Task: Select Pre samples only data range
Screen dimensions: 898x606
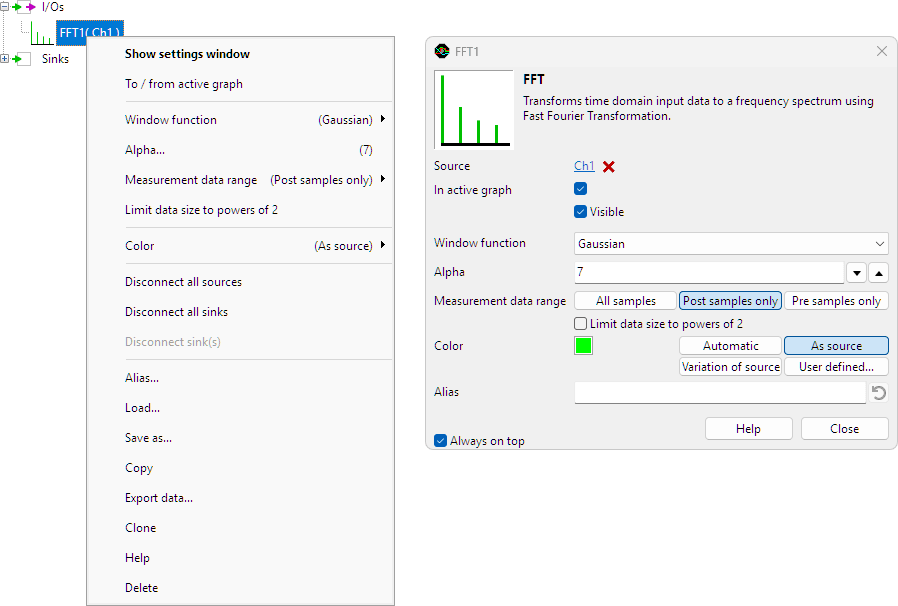Action: 836,301
